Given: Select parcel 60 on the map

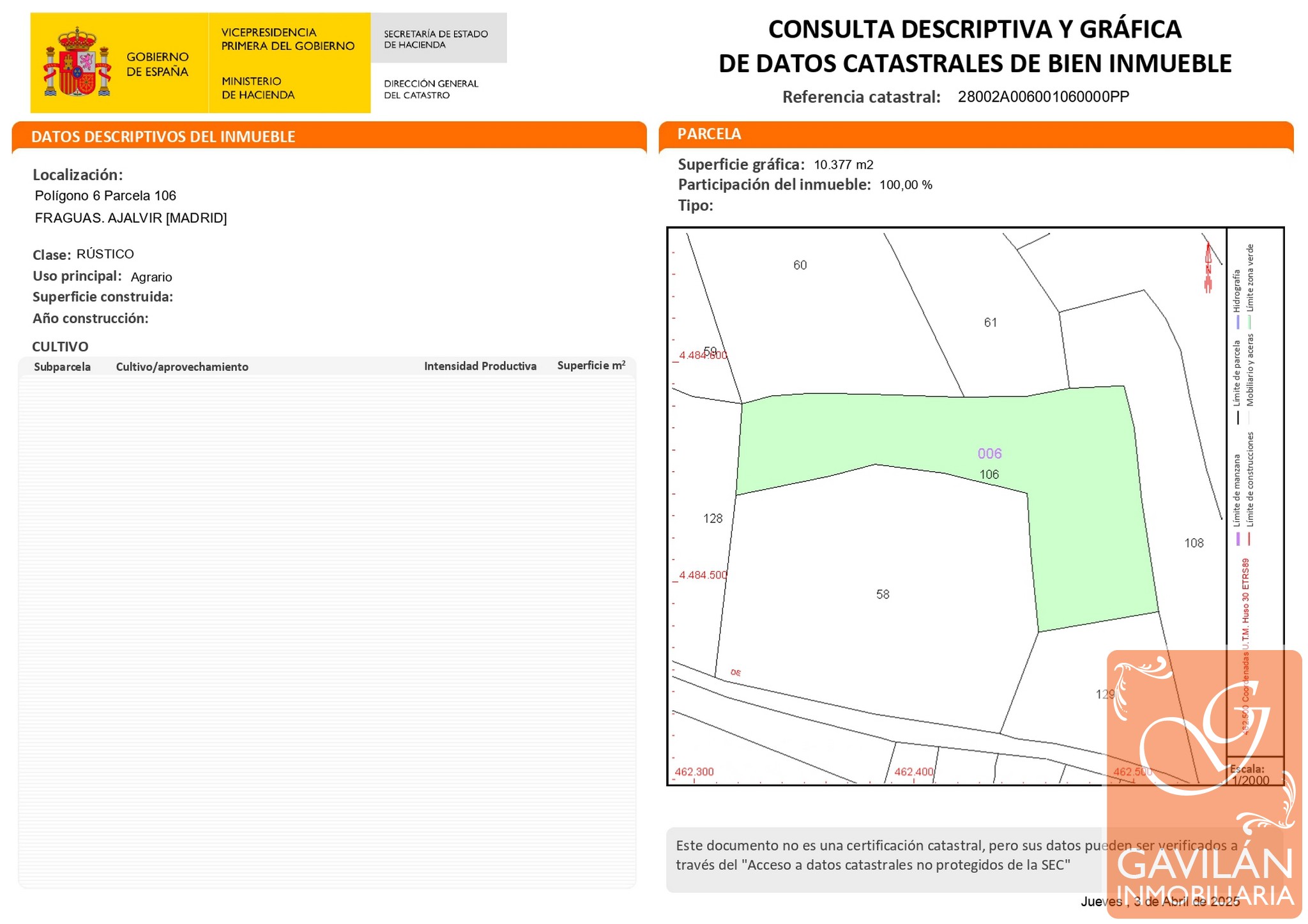Looking at the screenshot, I should [x=800, y=265].
